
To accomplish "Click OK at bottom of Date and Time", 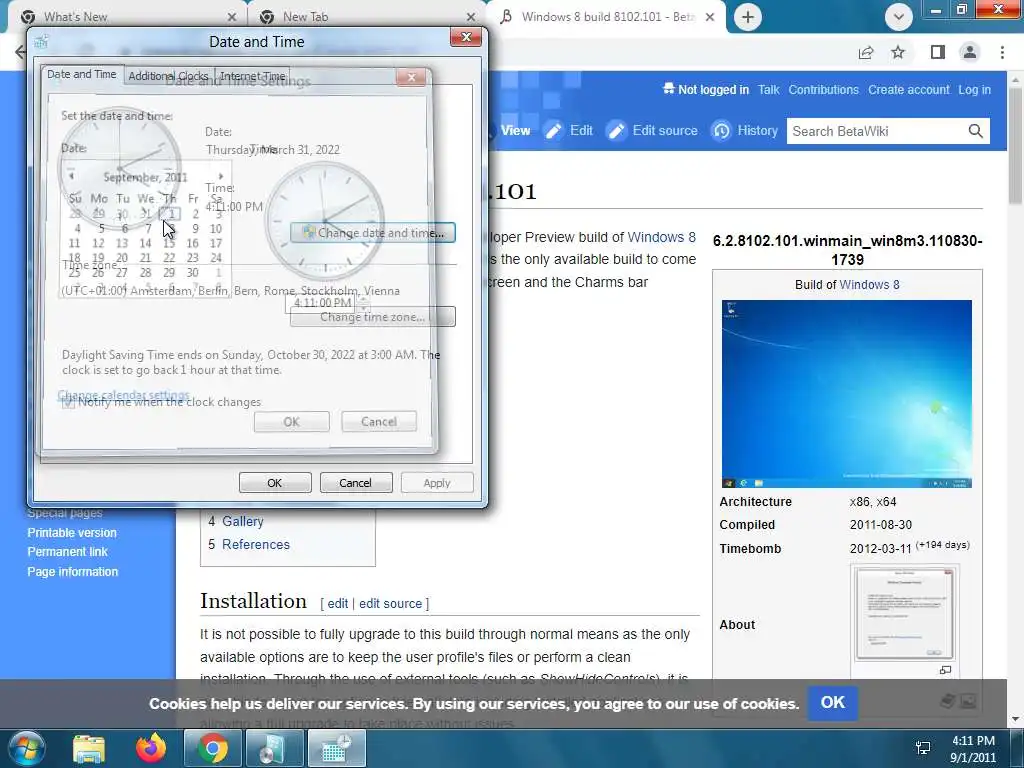I will (275, 483).
